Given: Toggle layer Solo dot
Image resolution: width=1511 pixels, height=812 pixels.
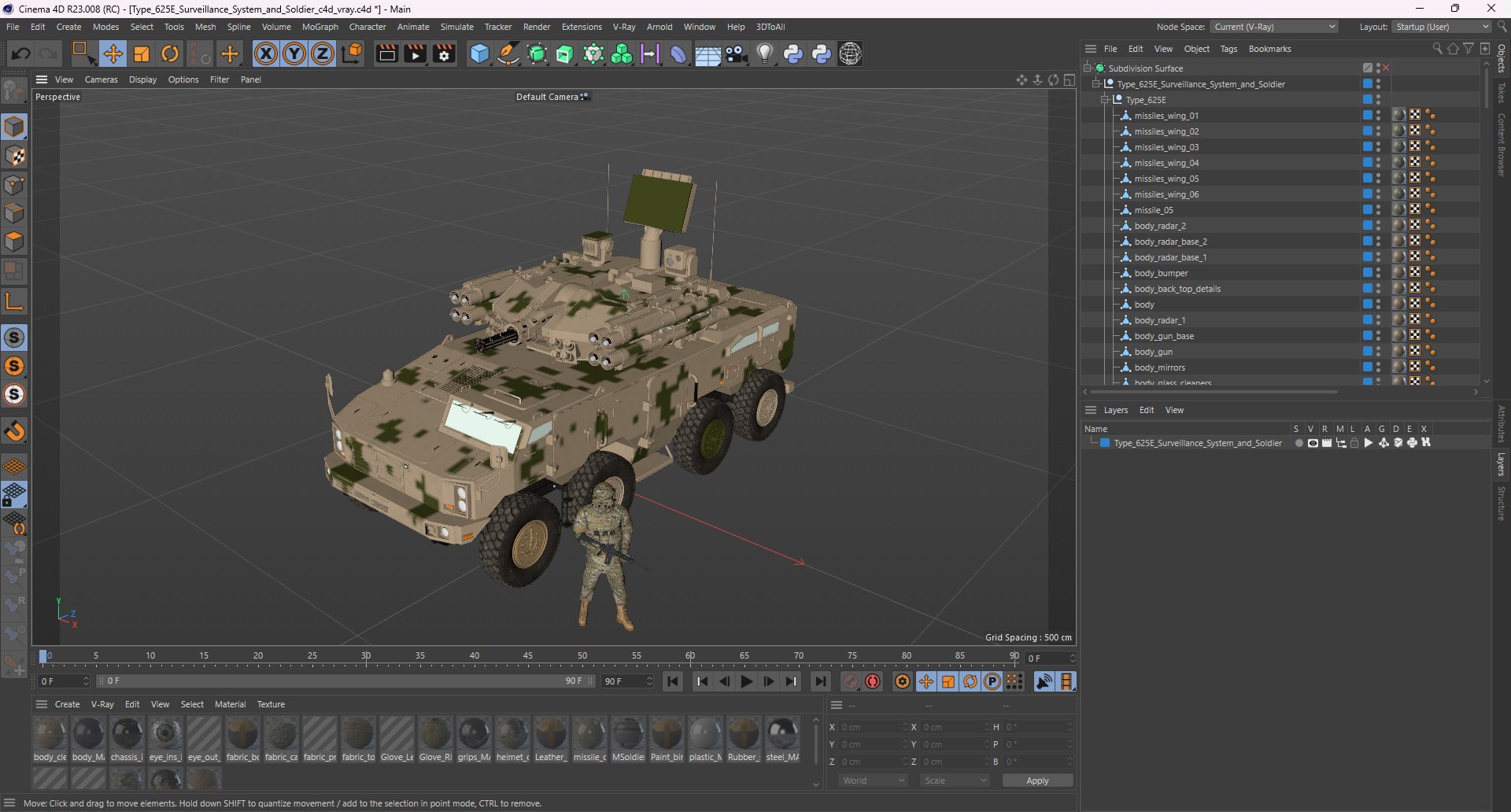Looking at the screenshot, I should (x=1299, y=443).
